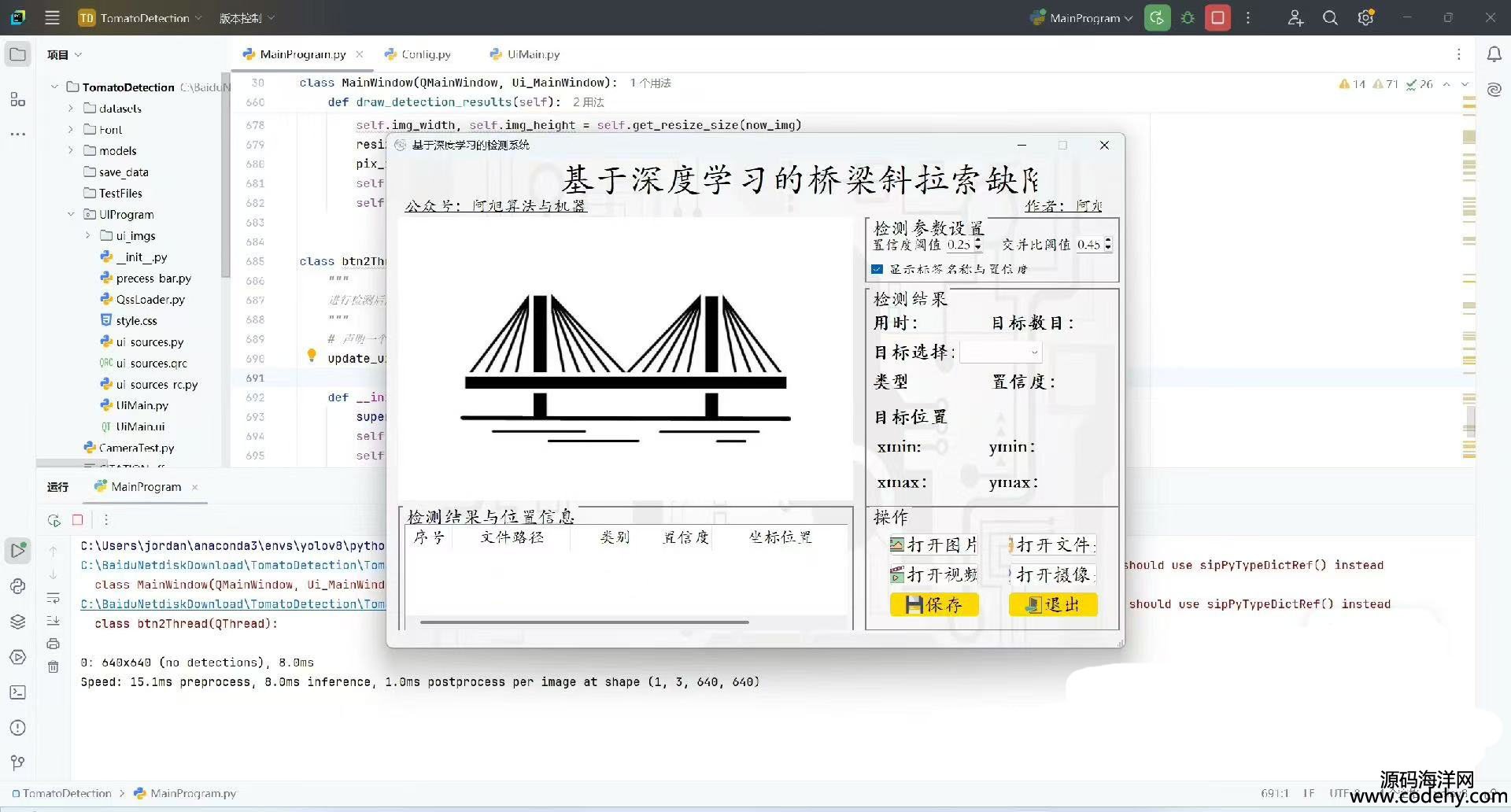Toggle the show label name and confidence checkbox
1511x812 pixels.
point(877,269)
